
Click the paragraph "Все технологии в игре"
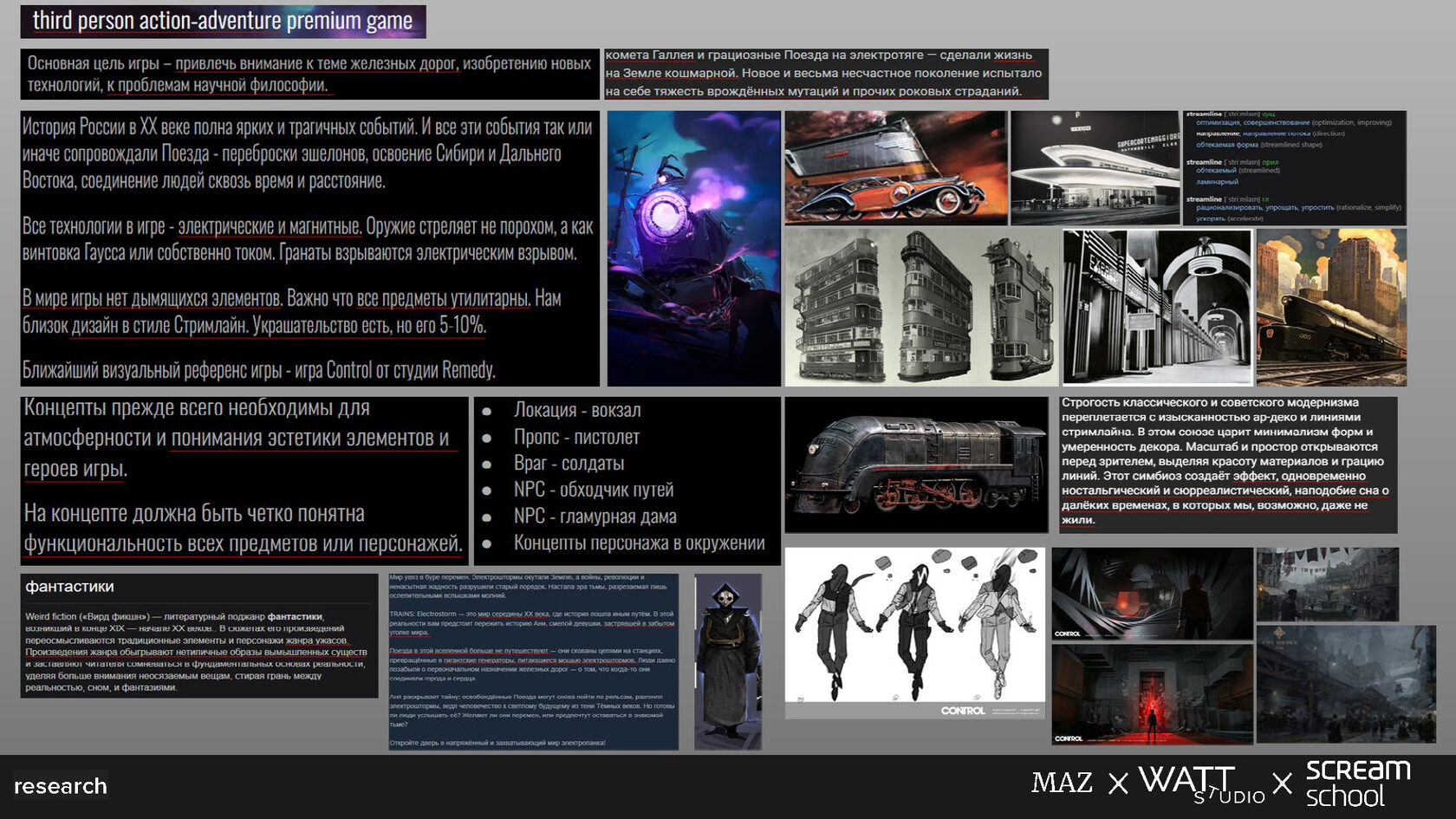tap(308, 239)
